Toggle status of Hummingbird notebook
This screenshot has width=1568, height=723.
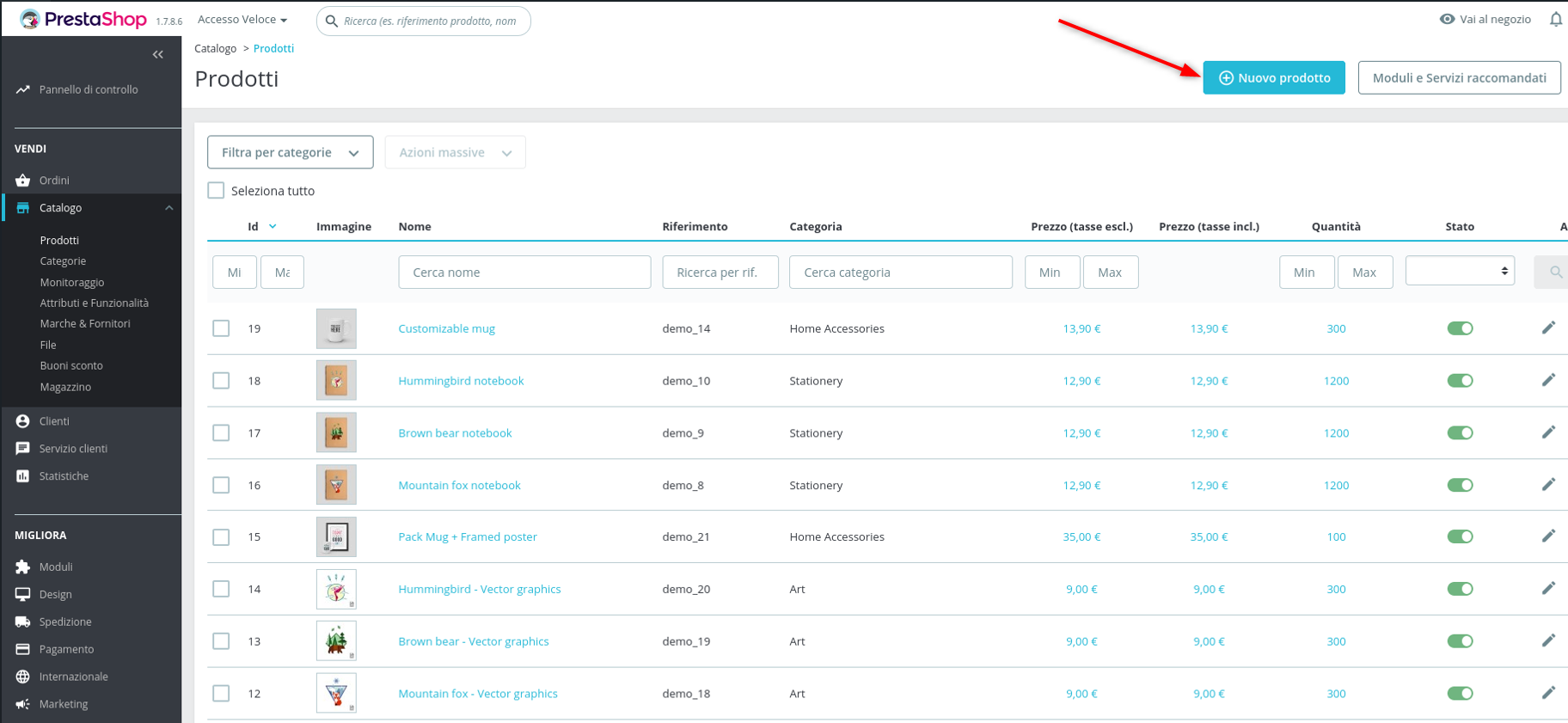tap(1460, 381)
